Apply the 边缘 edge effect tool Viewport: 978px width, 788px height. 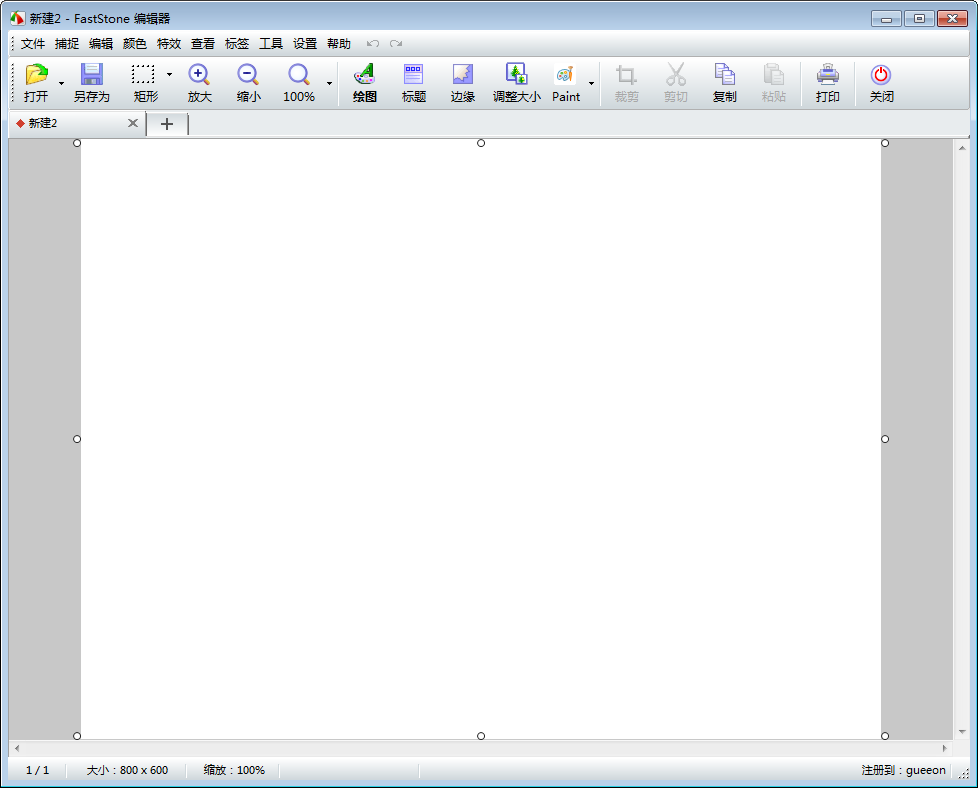463,75
